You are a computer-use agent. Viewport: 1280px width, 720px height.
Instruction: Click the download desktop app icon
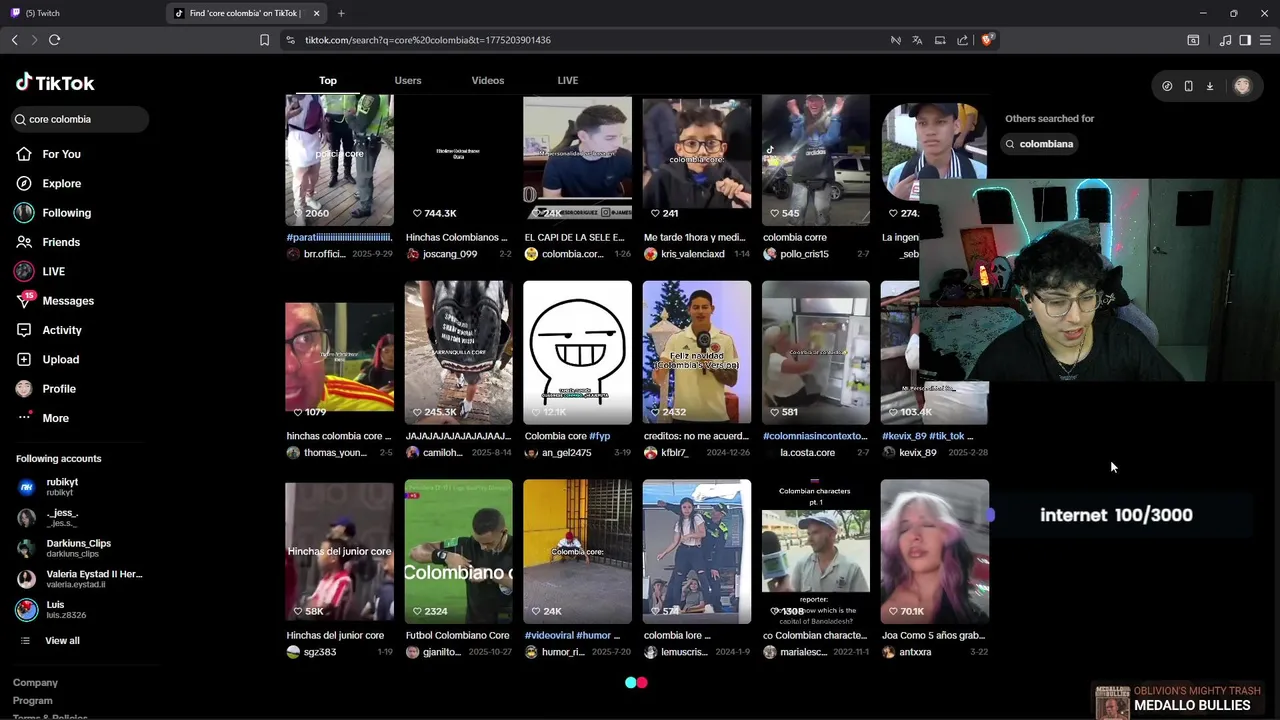[1210, 86]
